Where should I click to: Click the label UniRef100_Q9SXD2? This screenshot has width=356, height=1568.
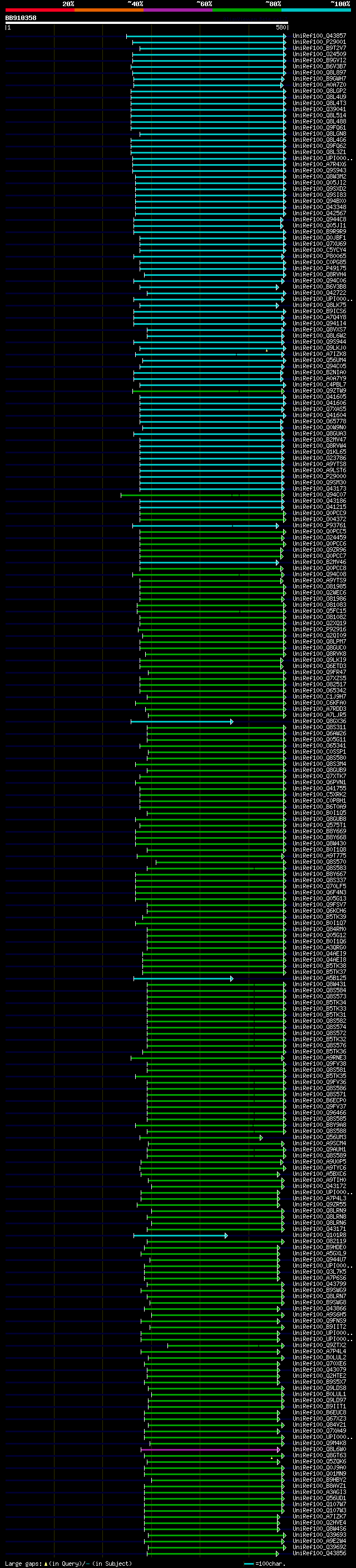point(319,189)
